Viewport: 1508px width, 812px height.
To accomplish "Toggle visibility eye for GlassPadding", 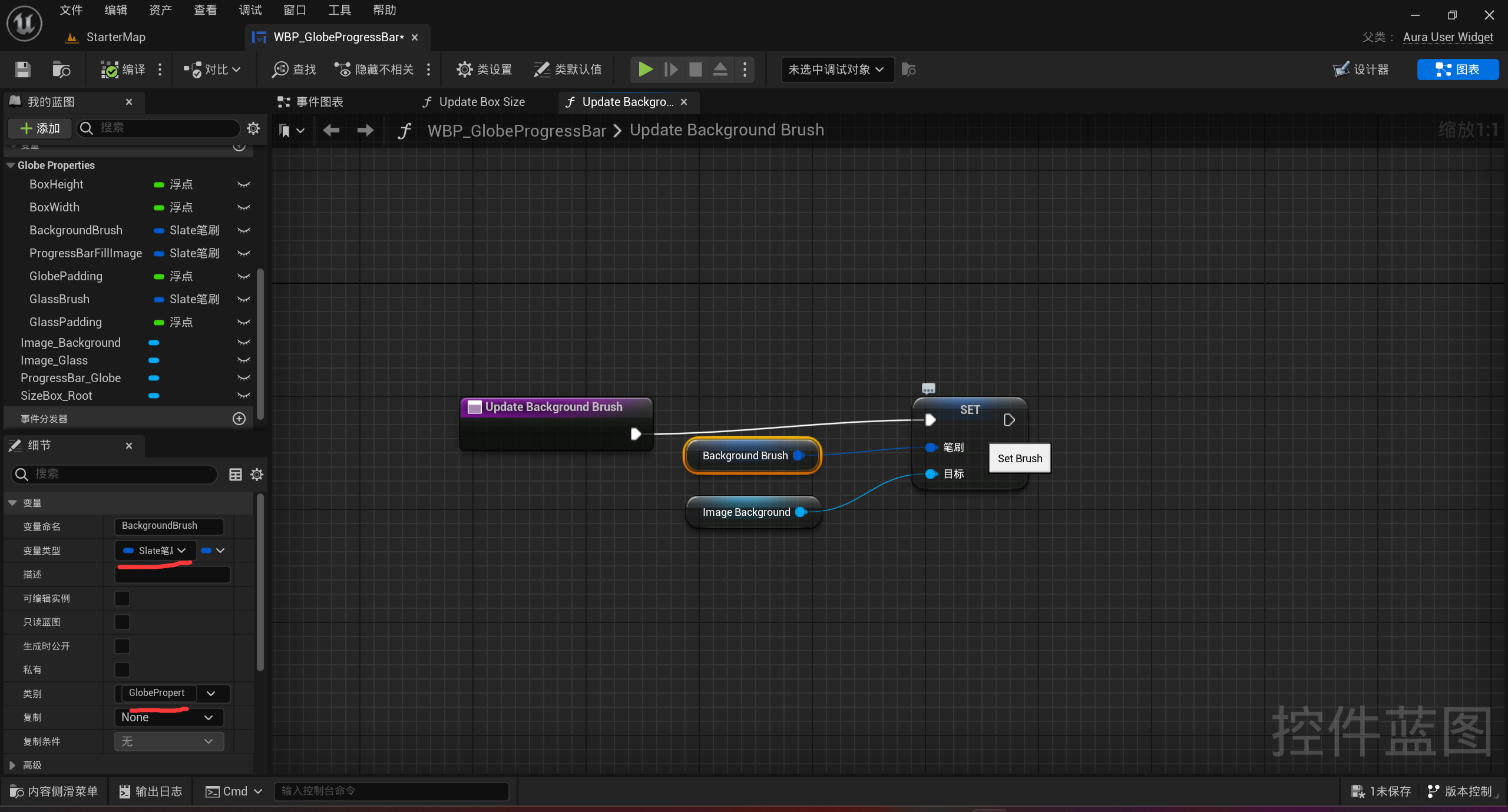I will point(243,322).
